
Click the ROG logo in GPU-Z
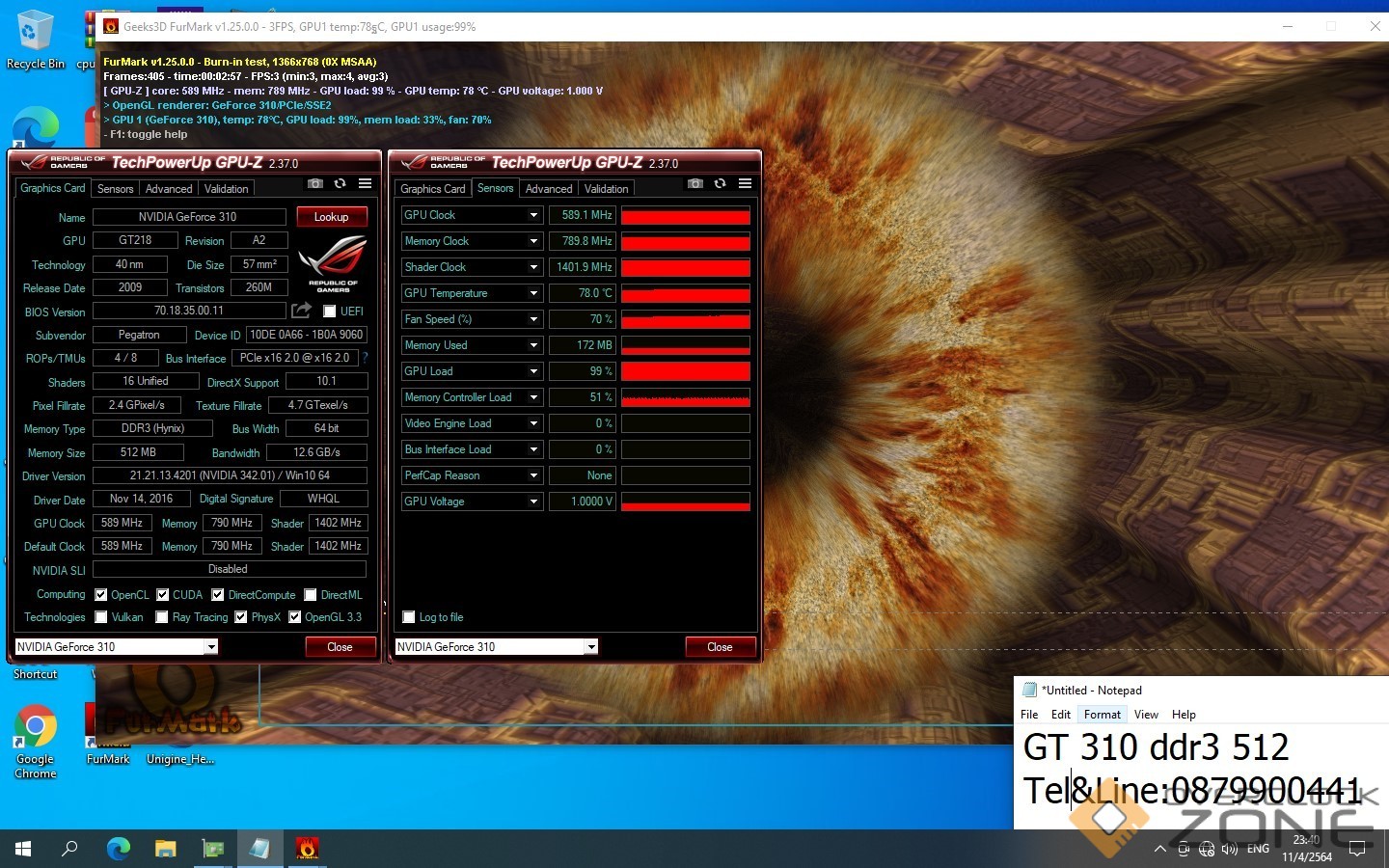tap(333, 262)
